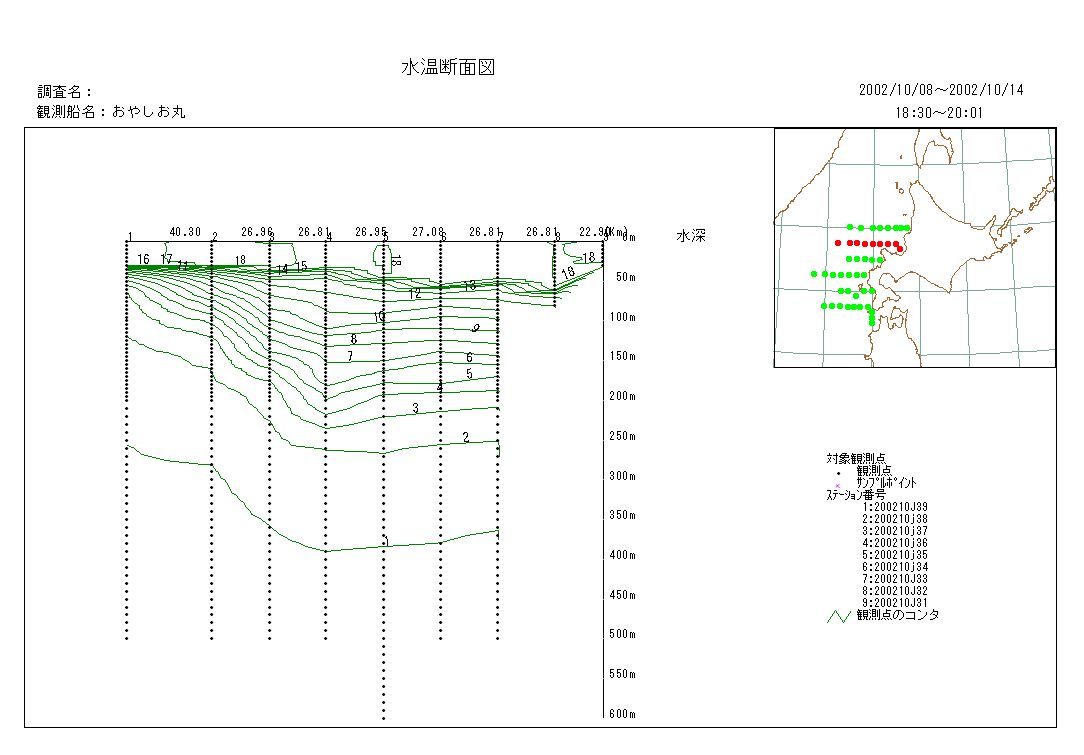The image size is (1084, 755).
Task: Click the 300m depth axis label
Action: click(624, 476)
